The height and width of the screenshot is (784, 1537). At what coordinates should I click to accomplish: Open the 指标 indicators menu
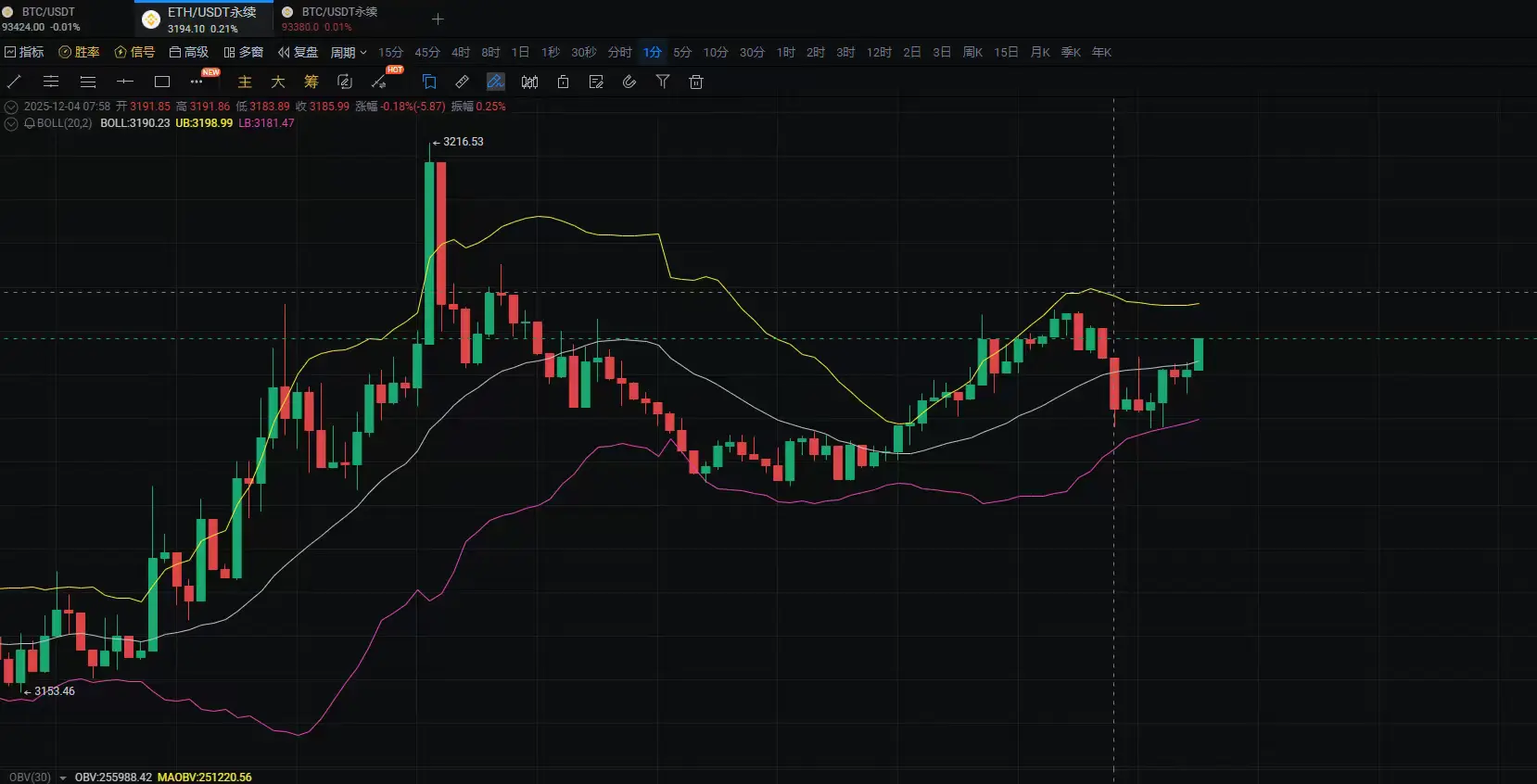click(24, 53)
